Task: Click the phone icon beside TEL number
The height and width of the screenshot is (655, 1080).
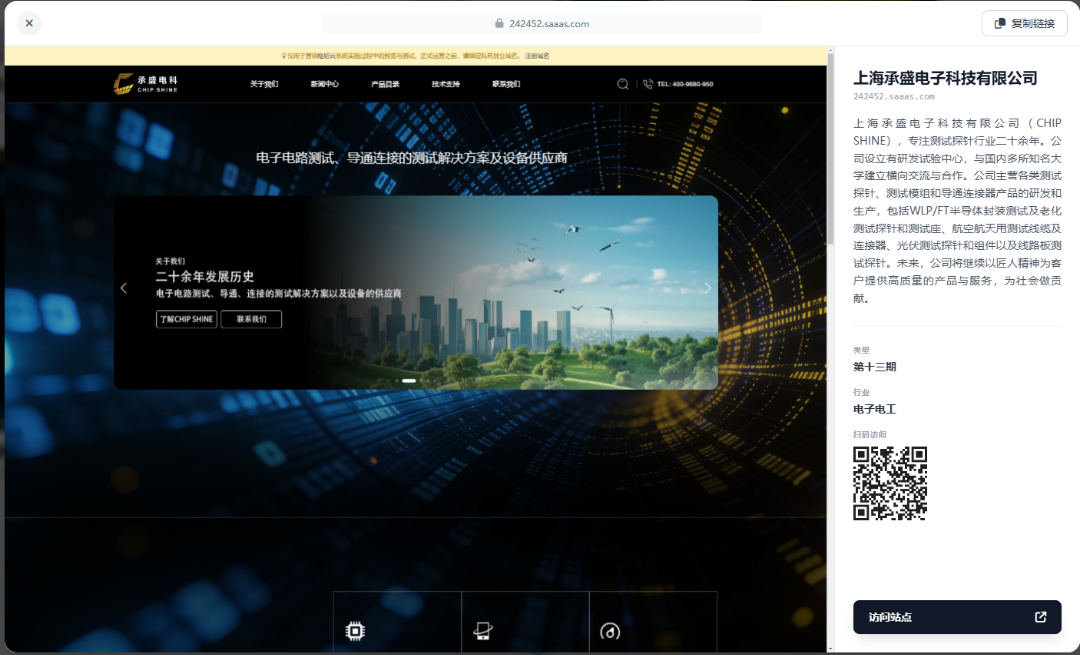Action: tap(648, 84)
